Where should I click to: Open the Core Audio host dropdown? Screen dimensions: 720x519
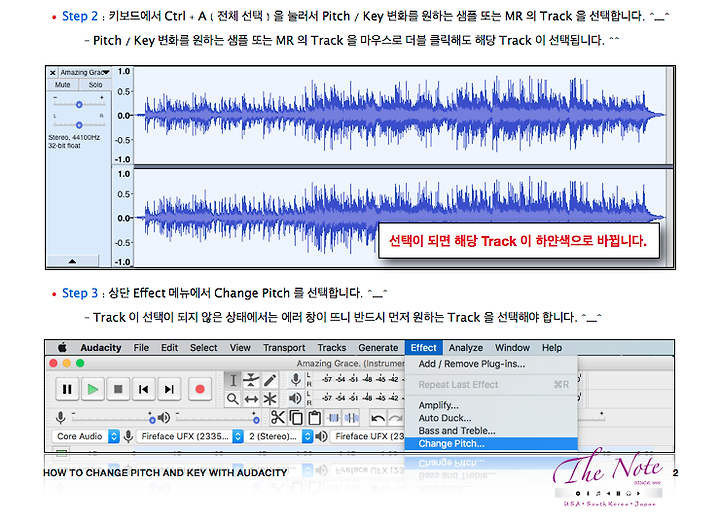85,436
